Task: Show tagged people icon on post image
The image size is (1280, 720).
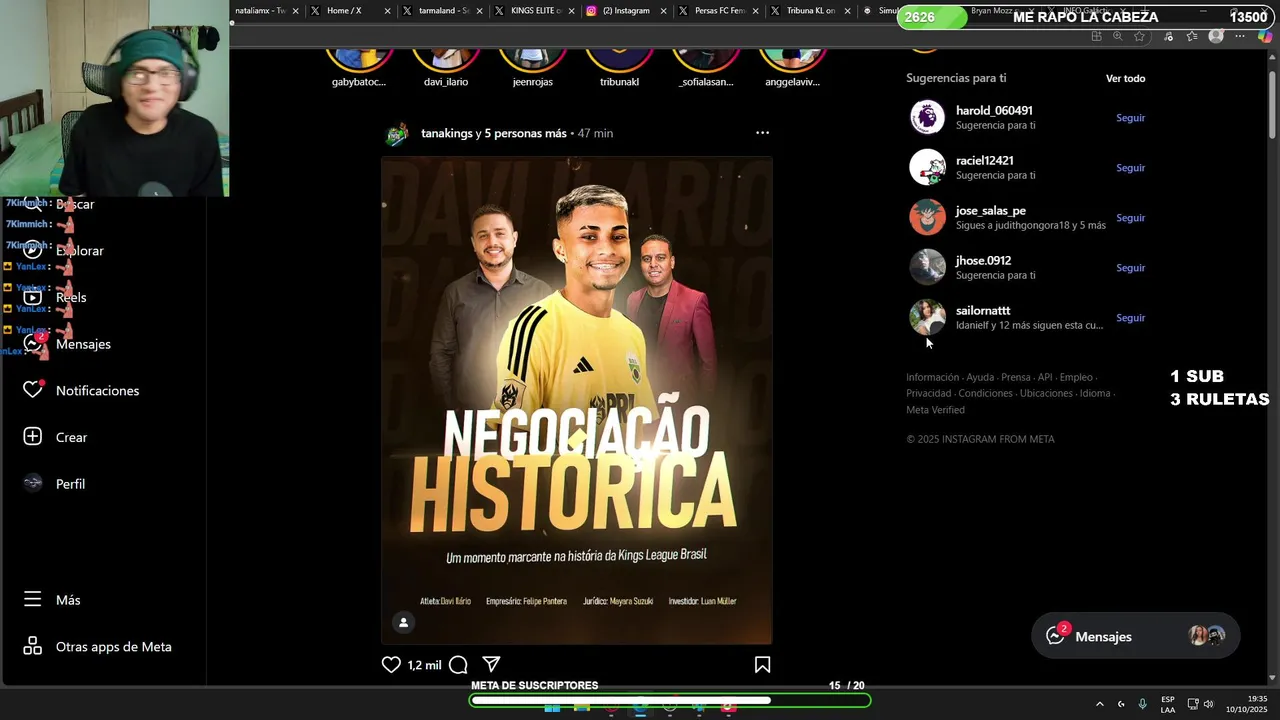Action: pyautogui.click(x=403, y=622)
